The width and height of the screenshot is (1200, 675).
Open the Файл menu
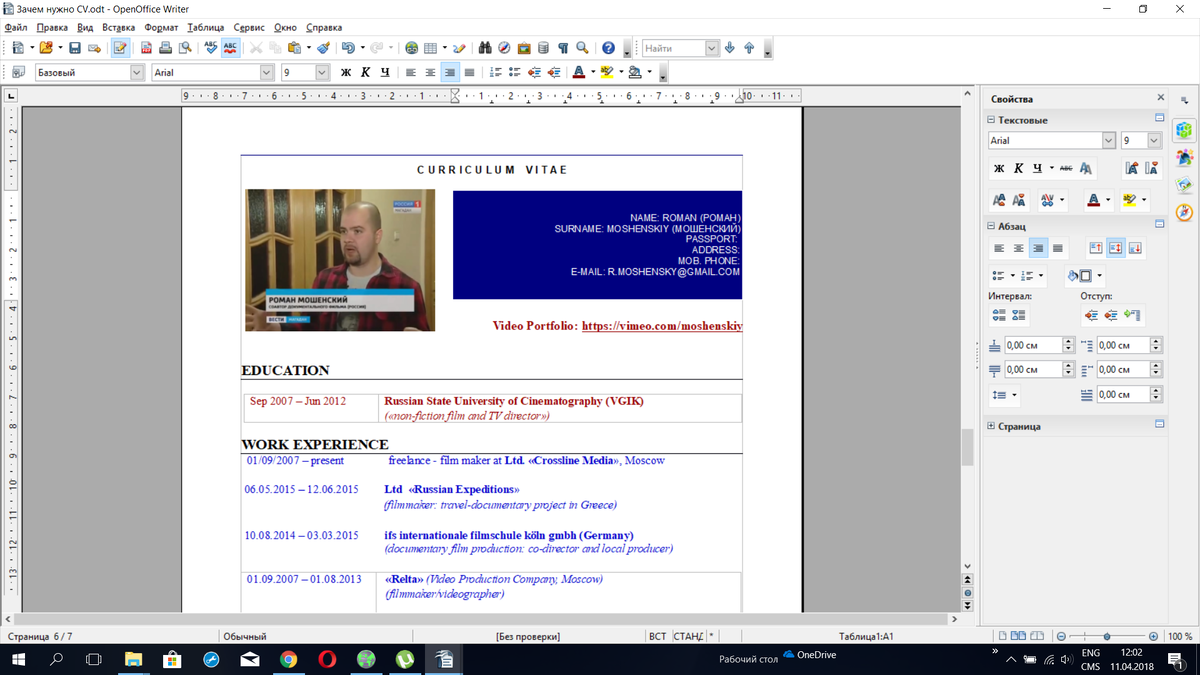pyautogui.click(x=15, y=28)
